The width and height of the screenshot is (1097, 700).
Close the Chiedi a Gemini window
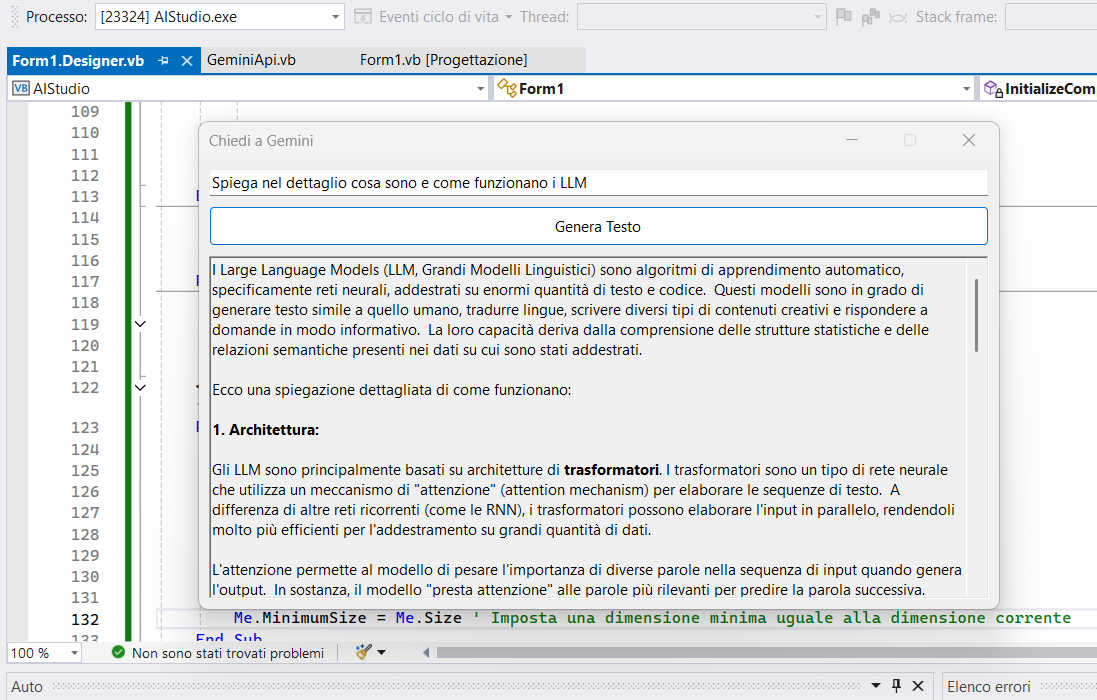tap(969, 141)
